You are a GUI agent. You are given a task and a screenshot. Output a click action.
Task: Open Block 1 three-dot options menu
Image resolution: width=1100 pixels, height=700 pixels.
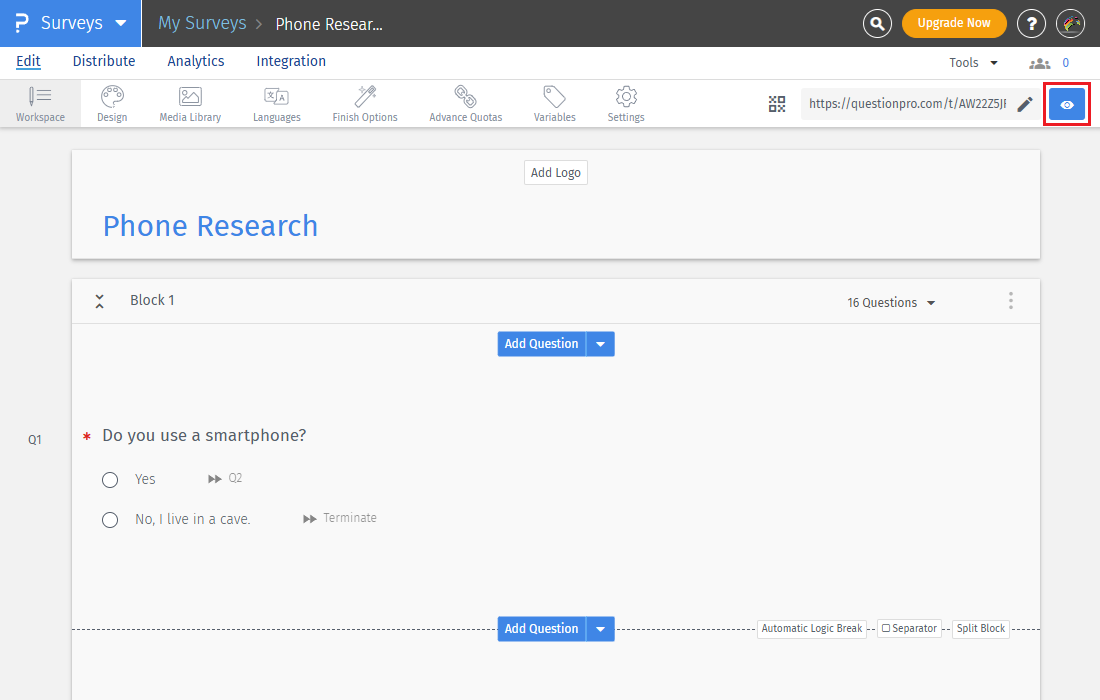coord(1010,301)
